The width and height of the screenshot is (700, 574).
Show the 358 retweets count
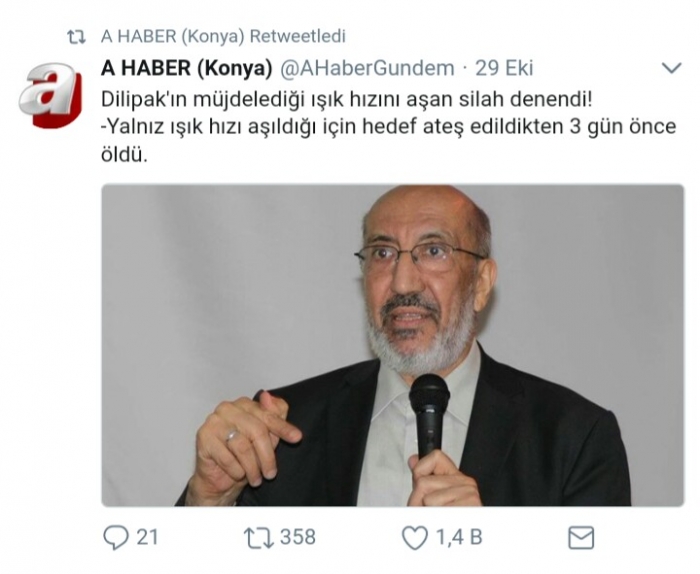pos(298,537)
